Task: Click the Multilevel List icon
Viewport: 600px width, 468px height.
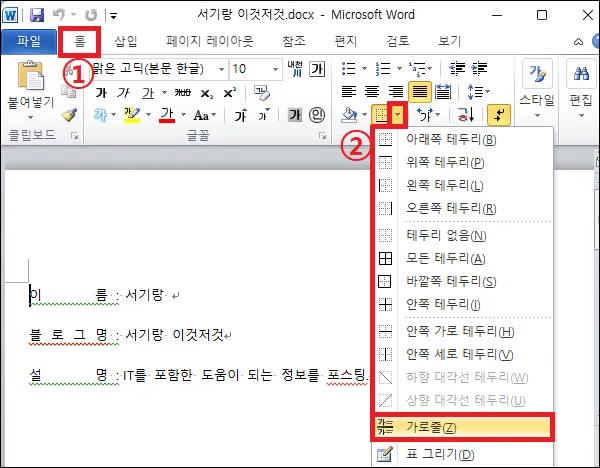Action: pos(417,69)
